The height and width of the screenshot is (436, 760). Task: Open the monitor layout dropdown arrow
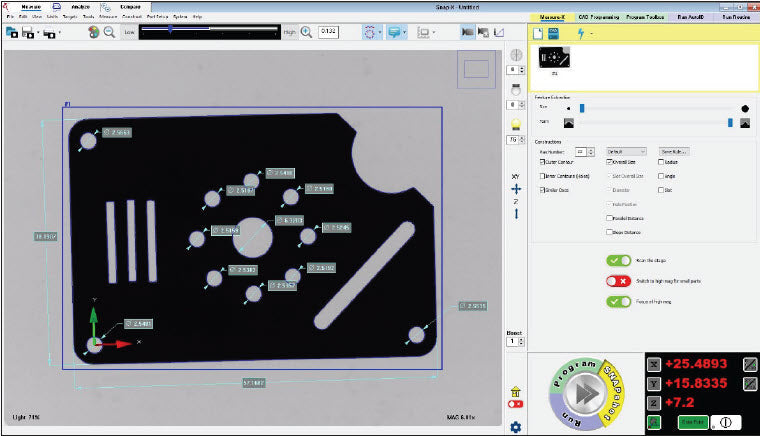433,32
